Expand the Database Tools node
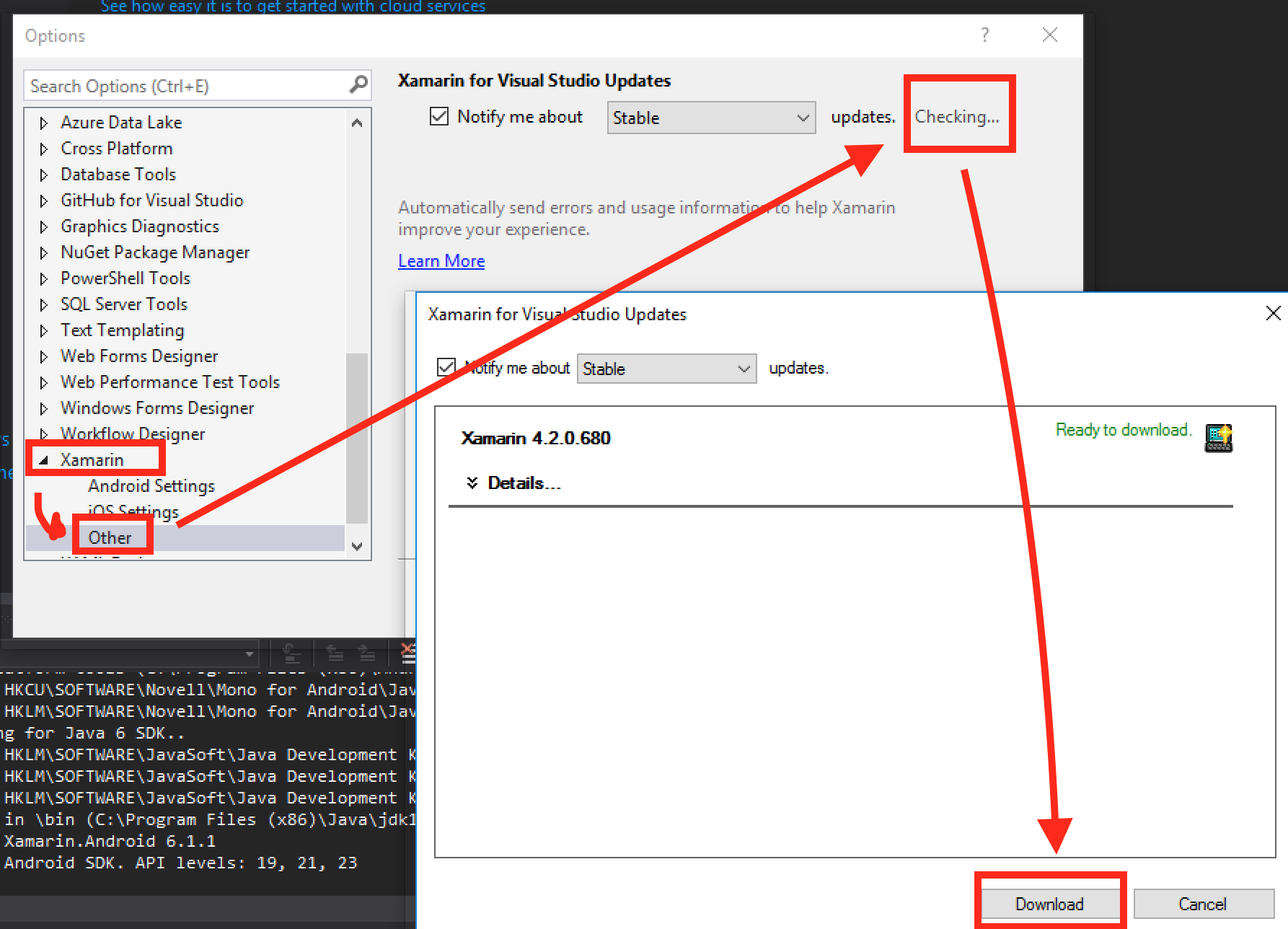This screenshot has height=929, width=1288. click(x=44, y=175)
